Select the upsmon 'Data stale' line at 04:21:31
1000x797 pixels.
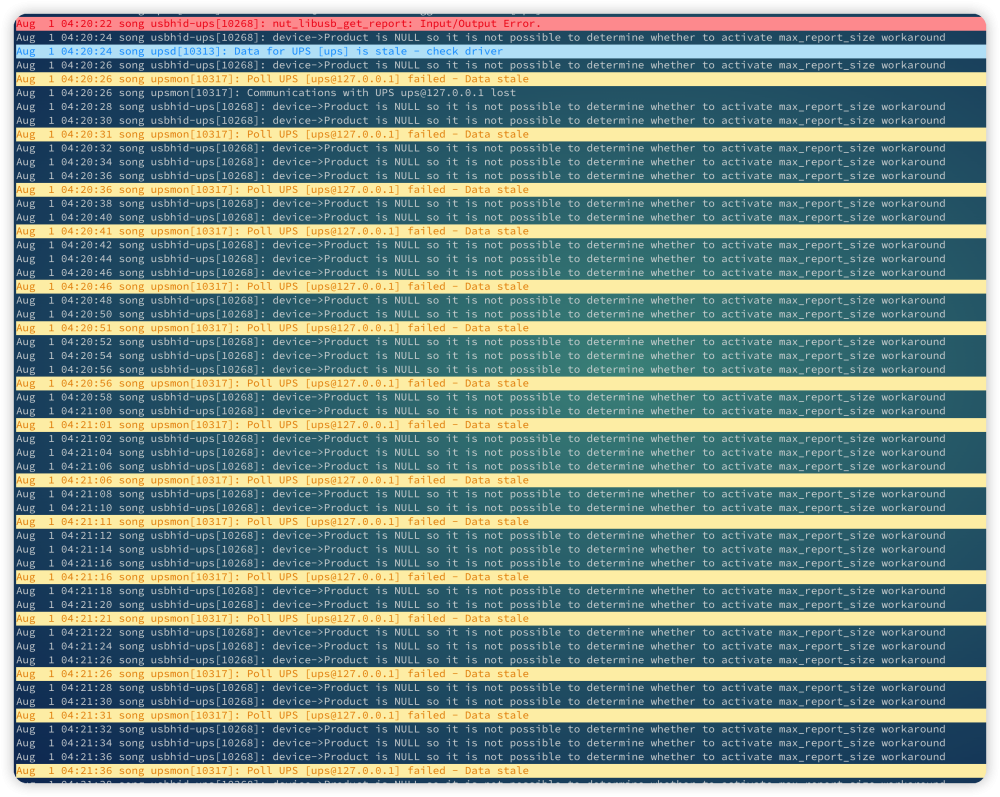[500, 716]
